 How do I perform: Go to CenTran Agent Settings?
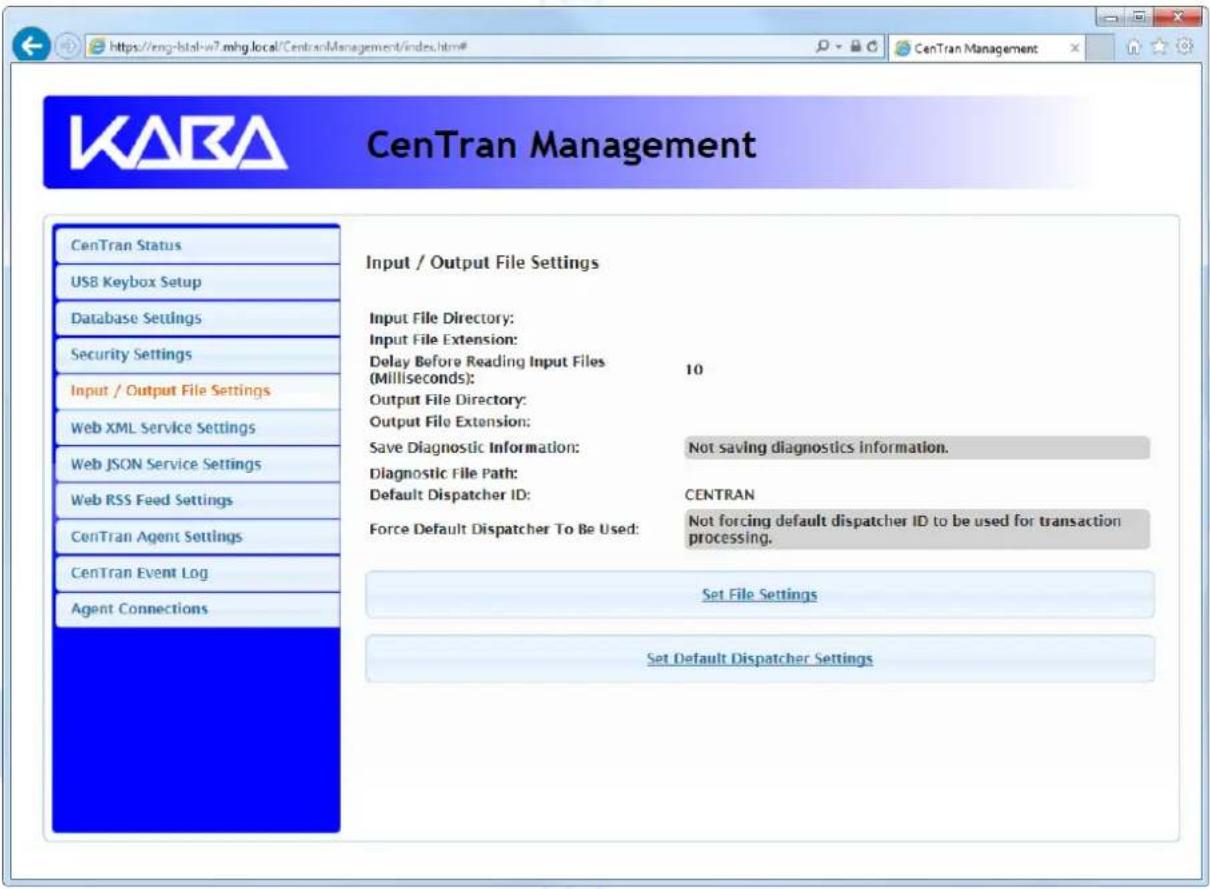coord(197,537)
